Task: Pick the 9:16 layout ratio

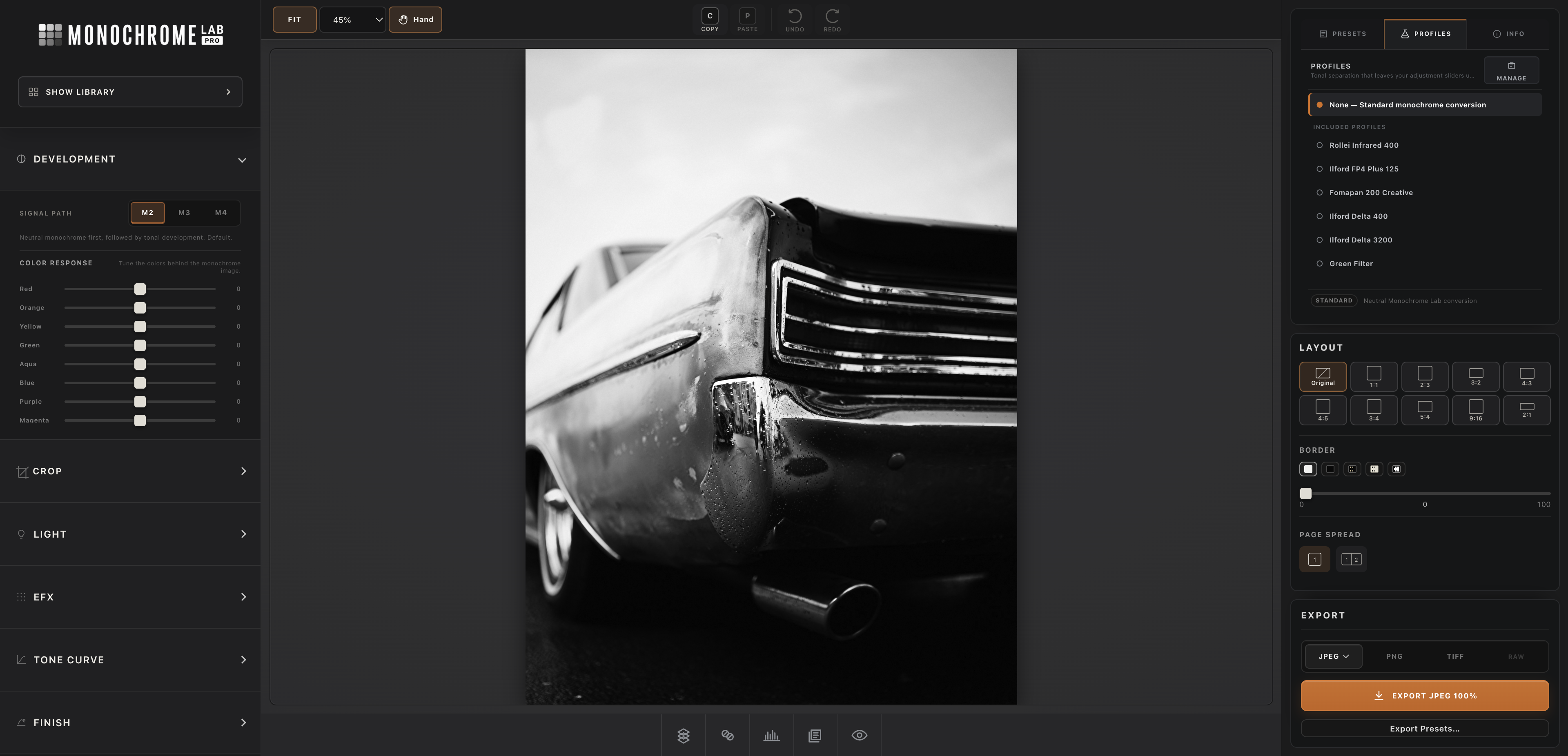Action: (1476, 410)
